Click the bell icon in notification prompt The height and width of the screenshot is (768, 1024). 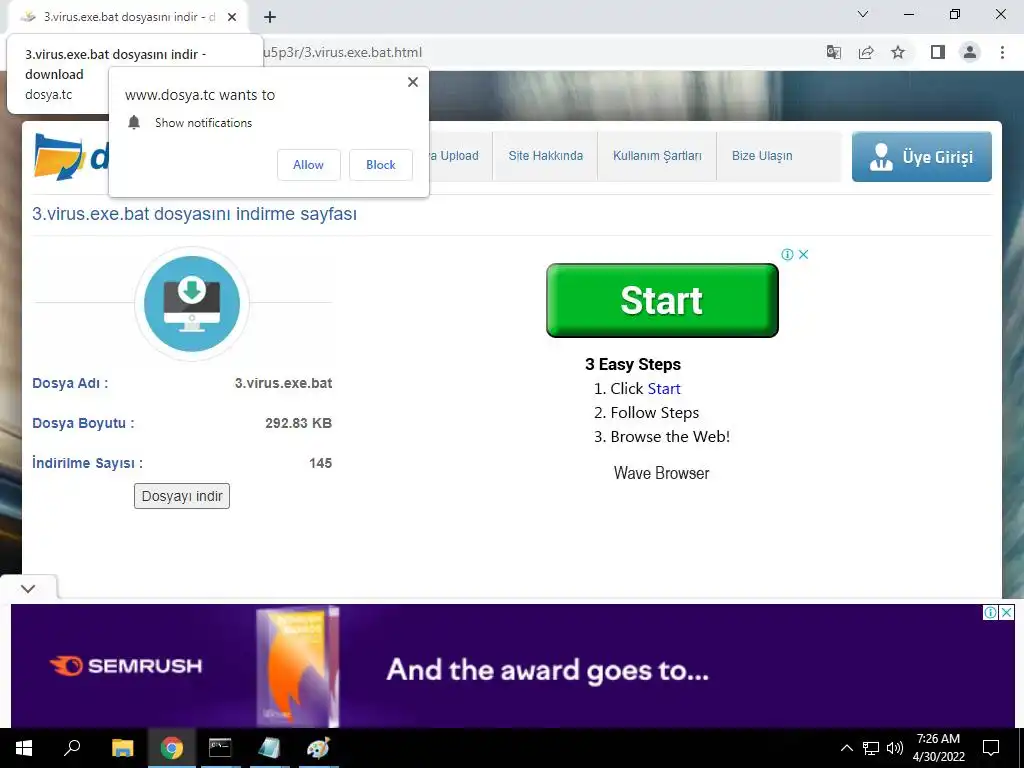(134, 123)
